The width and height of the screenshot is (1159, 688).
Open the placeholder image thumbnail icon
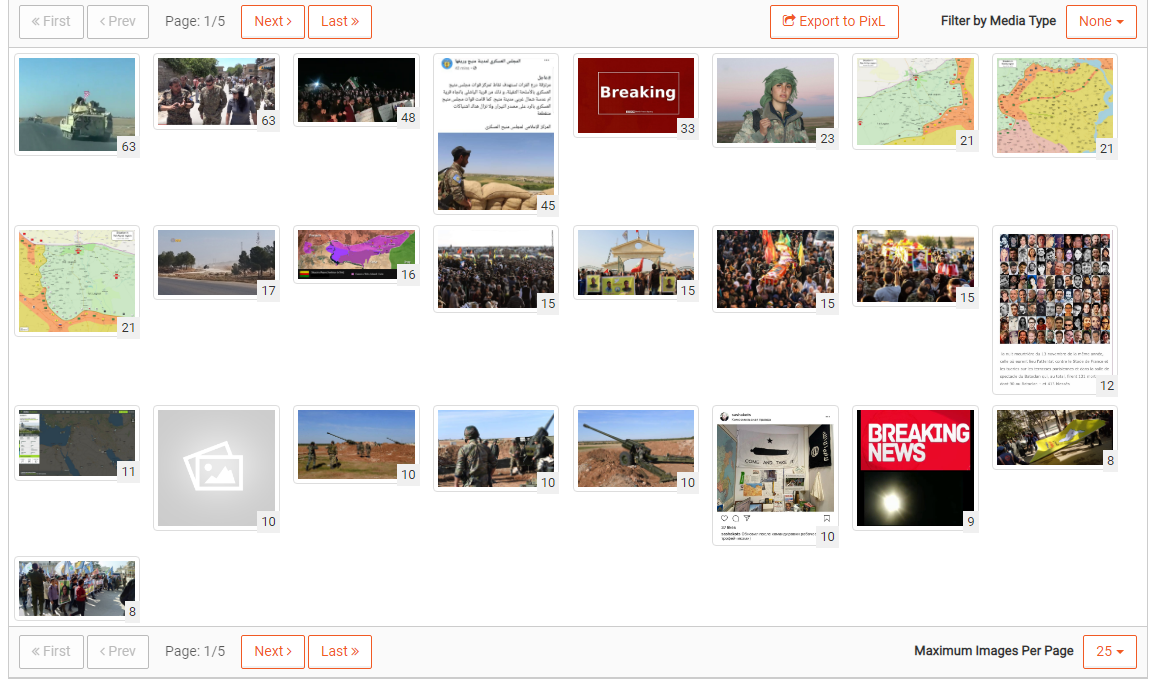point(215,467)
